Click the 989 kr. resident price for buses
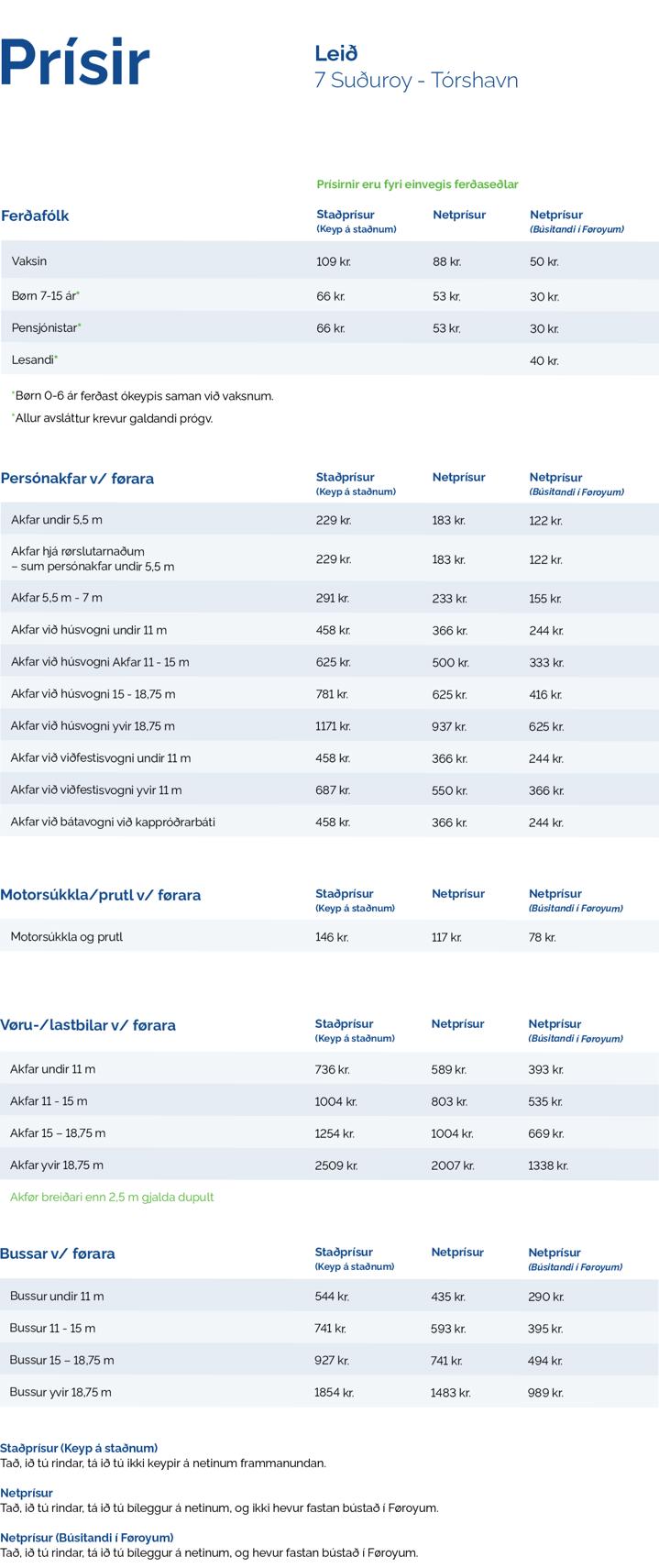Viewport: 659px width, 1568px height. 545,1392
